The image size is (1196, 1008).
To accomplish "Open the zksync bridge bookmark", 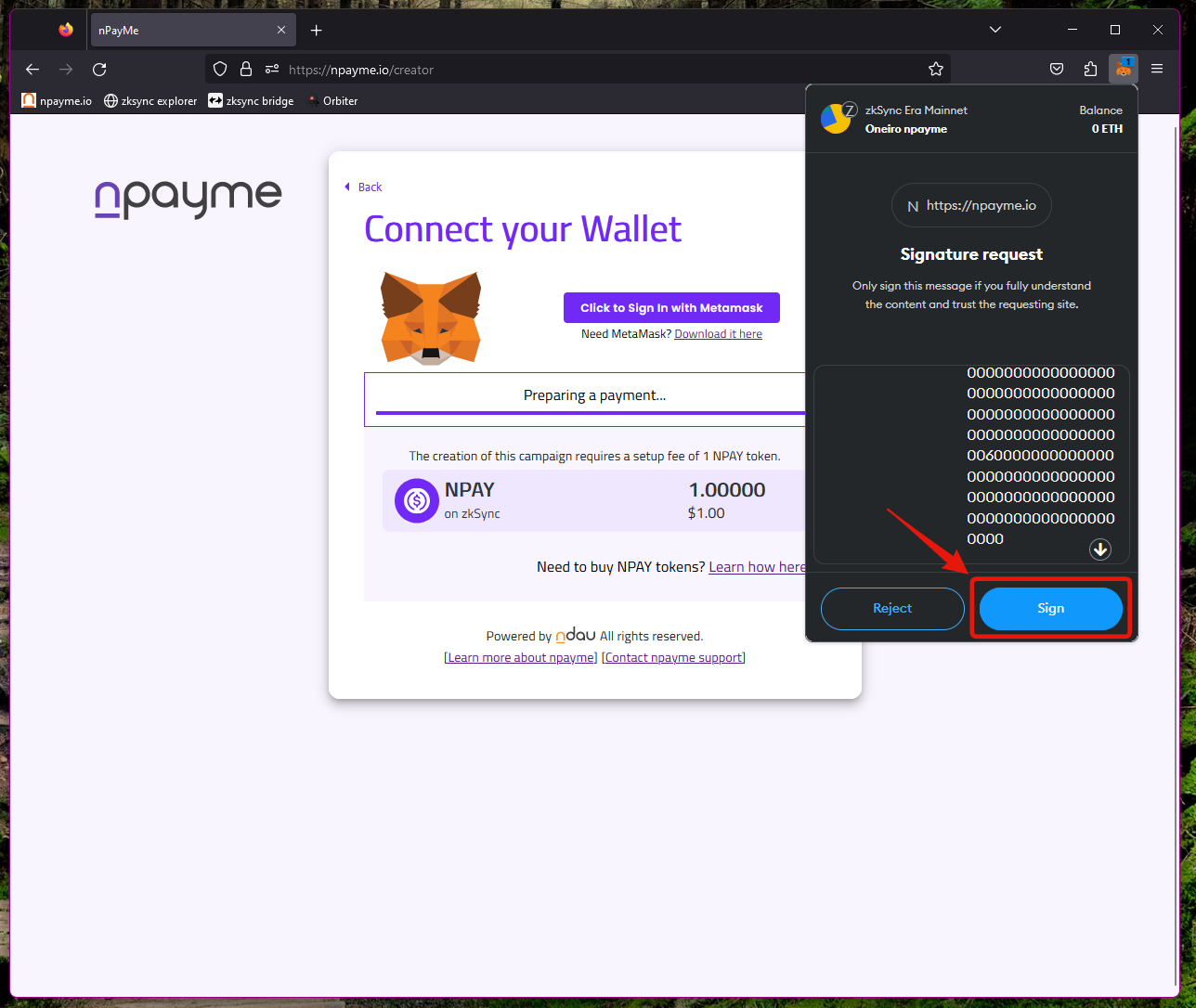I will click(251, 100).
